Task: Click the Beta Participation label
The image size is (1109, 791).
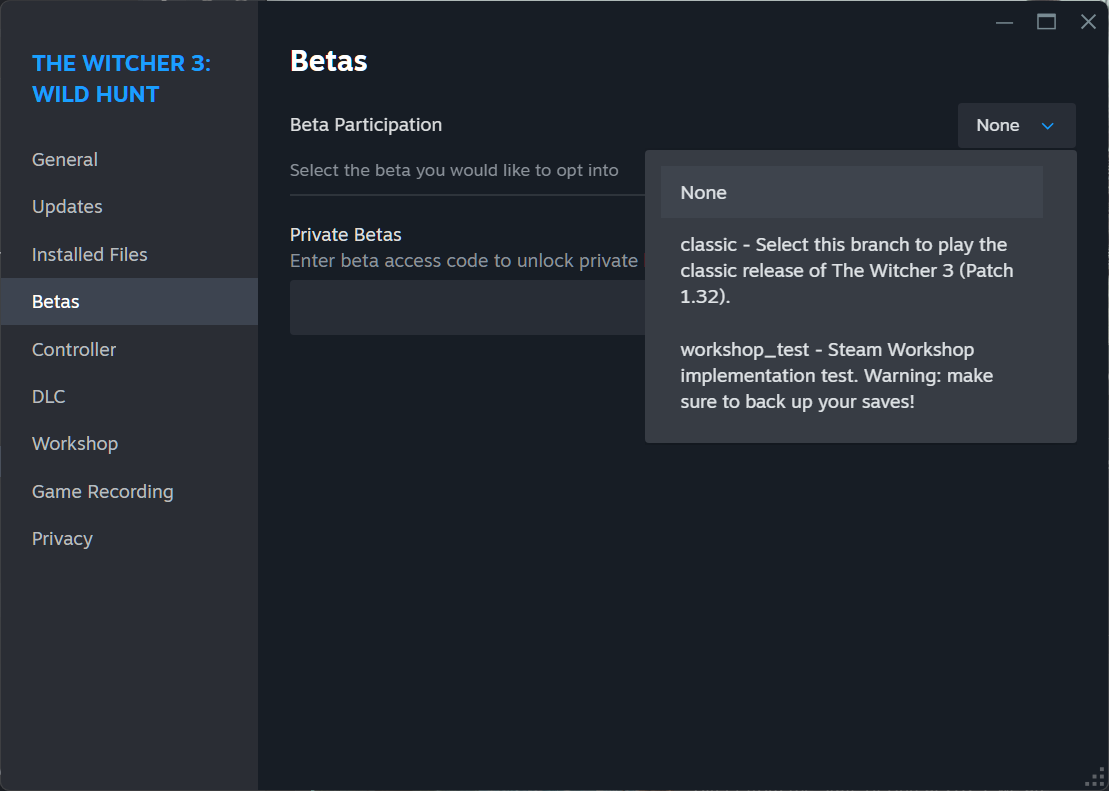Action: [366, 125]
